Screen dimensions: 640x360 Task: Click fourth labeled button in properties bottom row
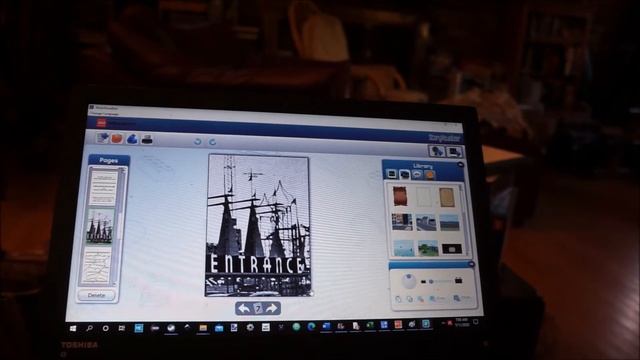(438, 299)
